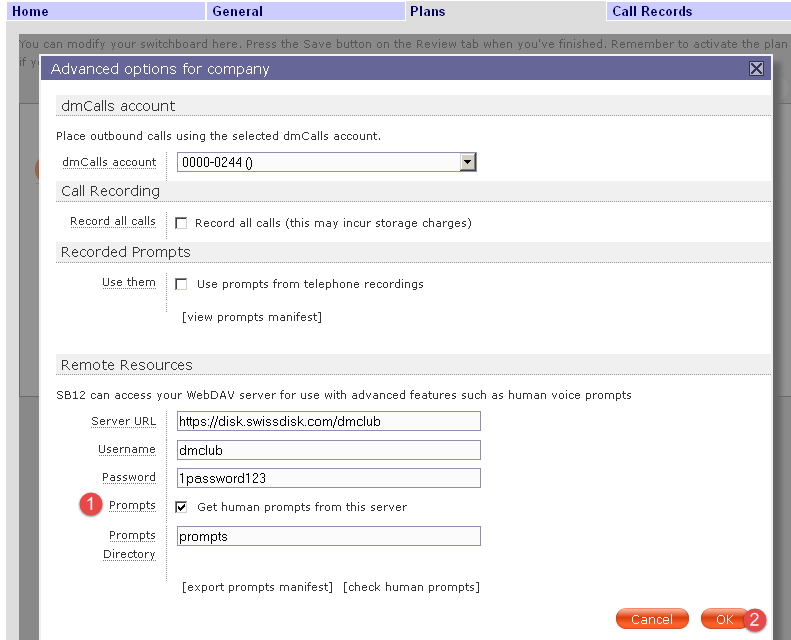Open the Home tab
Viewport: 791px width, 640px height.
[105, 11]
